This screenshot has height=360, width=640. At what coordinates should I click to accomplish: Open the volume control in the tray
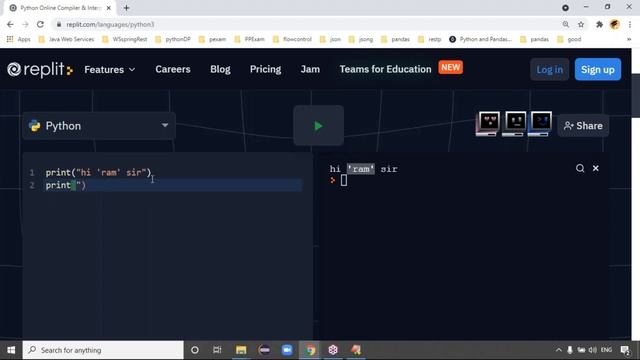[x=593, y=350]
